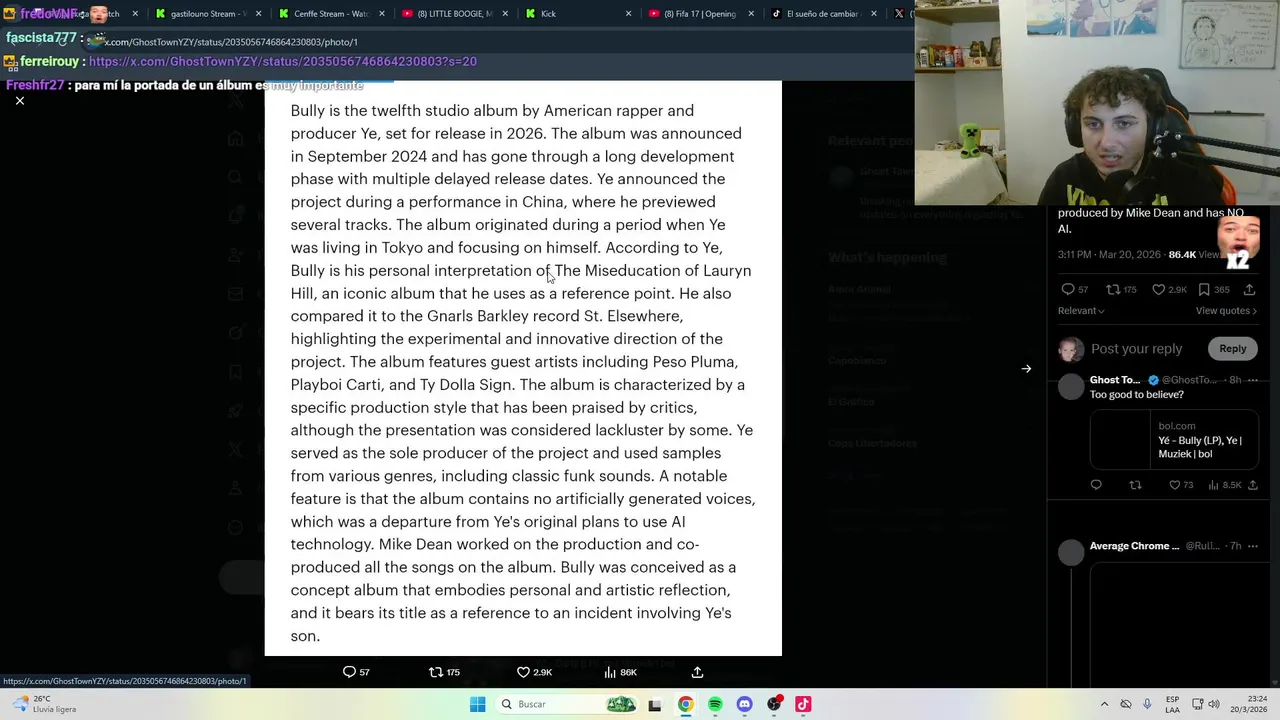Close the photo viewer with the X
The height and width of the screenshot is (720, 1280).
pyautogui.click(x=19, y=101)
